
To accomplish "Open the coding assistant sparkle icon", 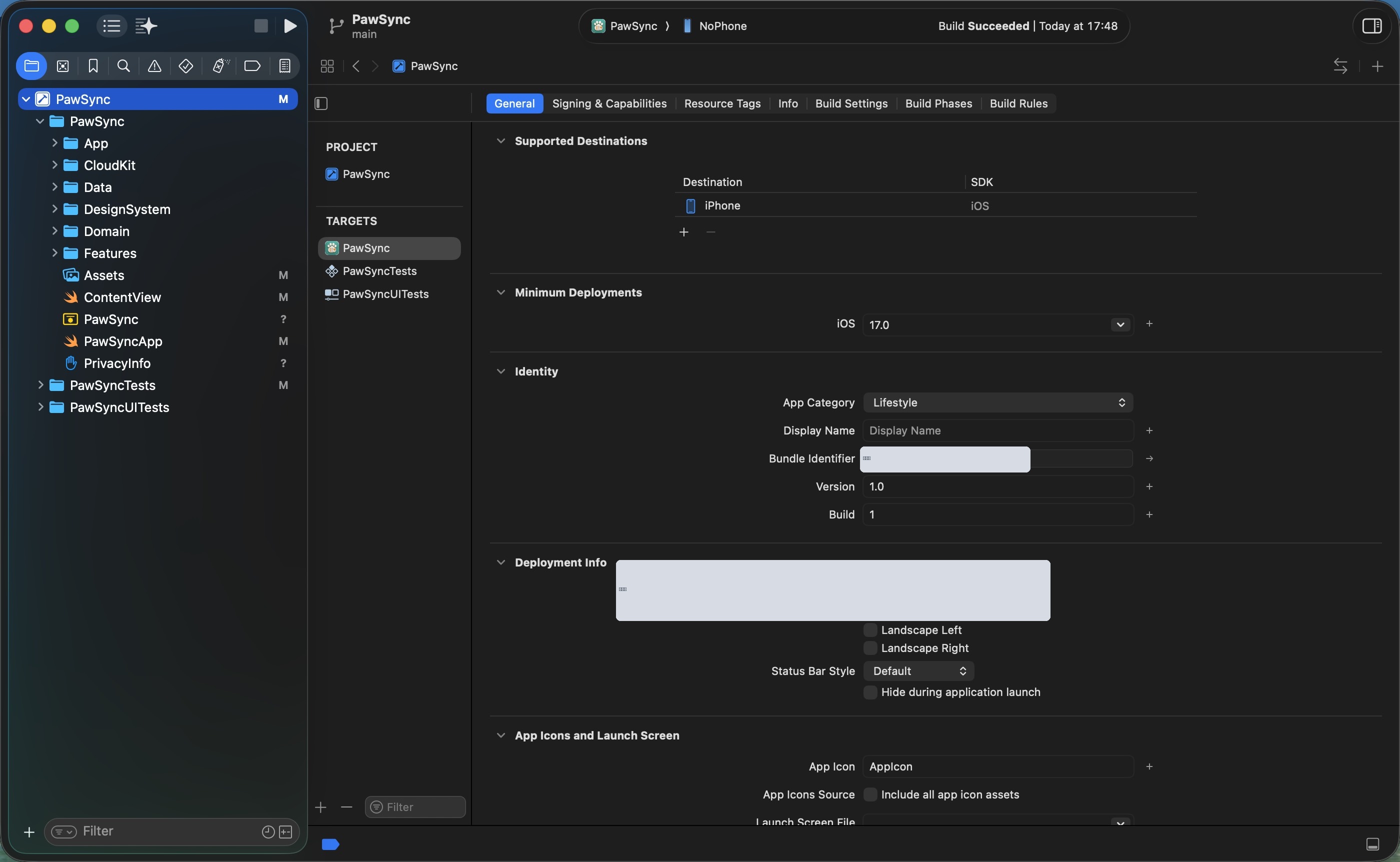I will 146,25.
